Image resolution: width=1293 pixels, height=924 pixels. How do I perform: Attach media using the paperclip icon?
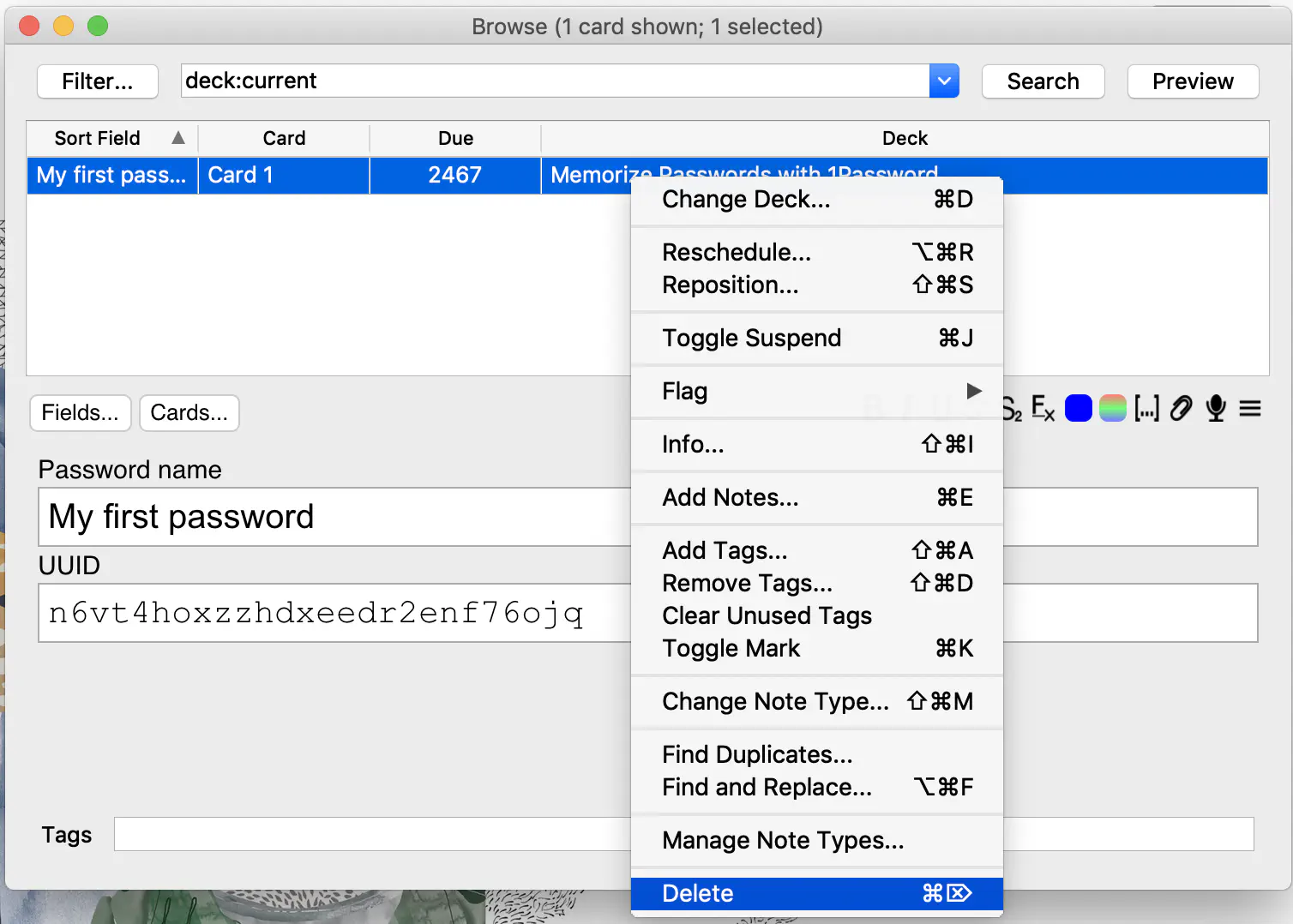[x=1181, y=408]
